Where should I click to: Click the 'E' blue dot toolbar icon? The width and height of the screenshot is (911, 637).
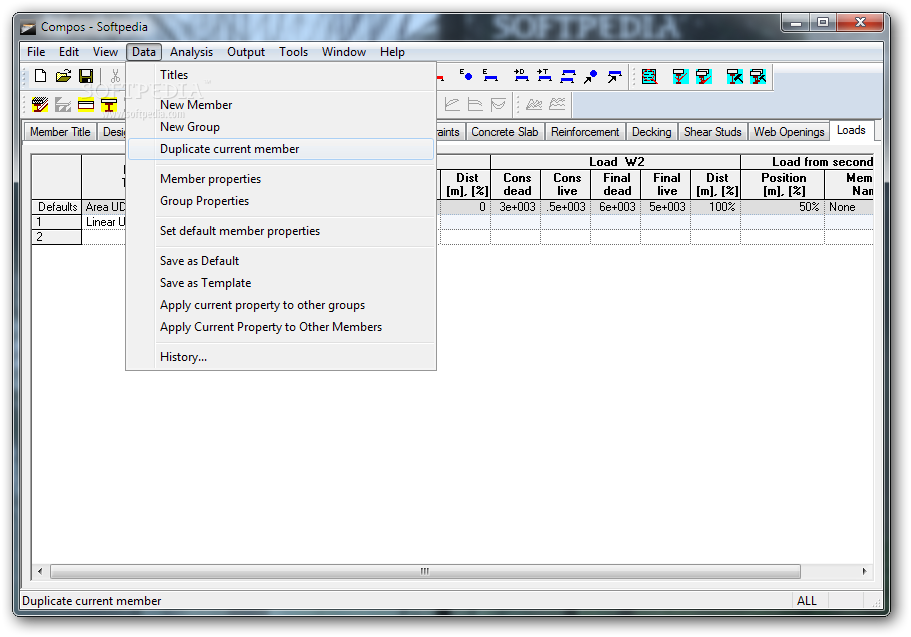pos(466,76)
